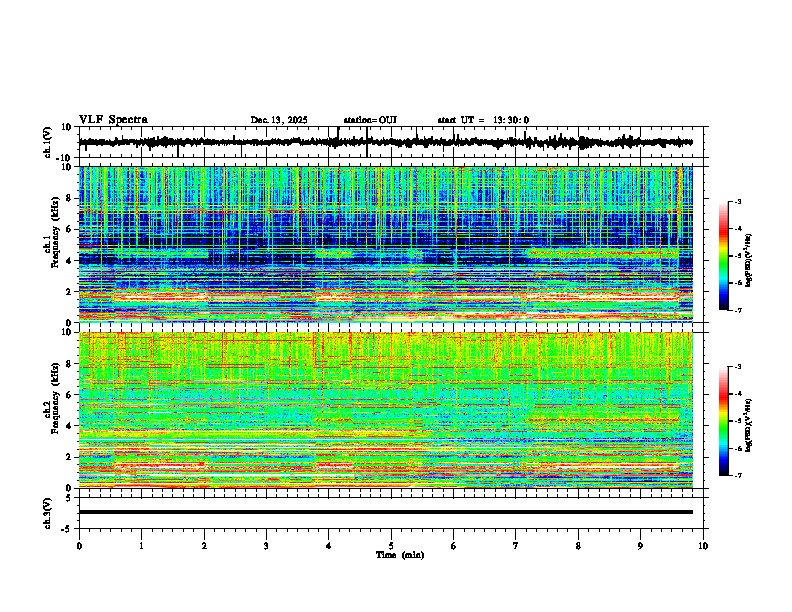Click the "ch.1(V)" axis label
792x612 pixels.
coord(48,142)
